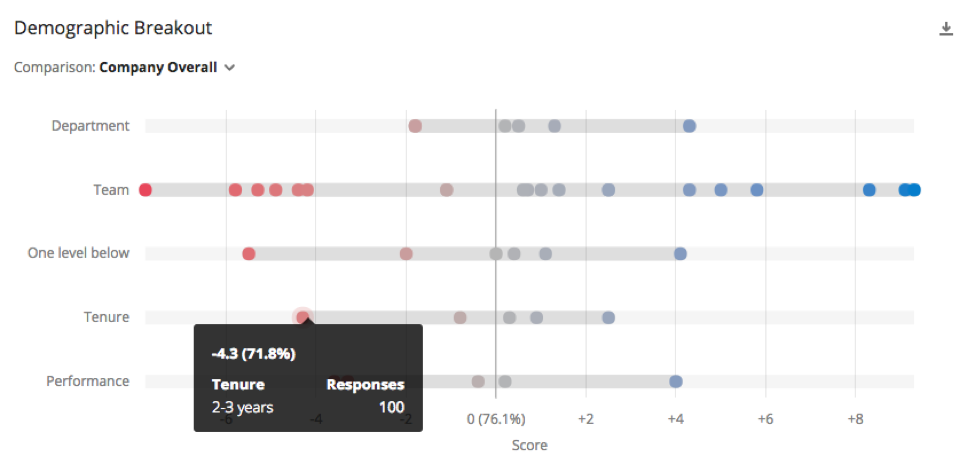Click the download icon in the top right
This screenshot has height=454, width=974.
[945, 29]
